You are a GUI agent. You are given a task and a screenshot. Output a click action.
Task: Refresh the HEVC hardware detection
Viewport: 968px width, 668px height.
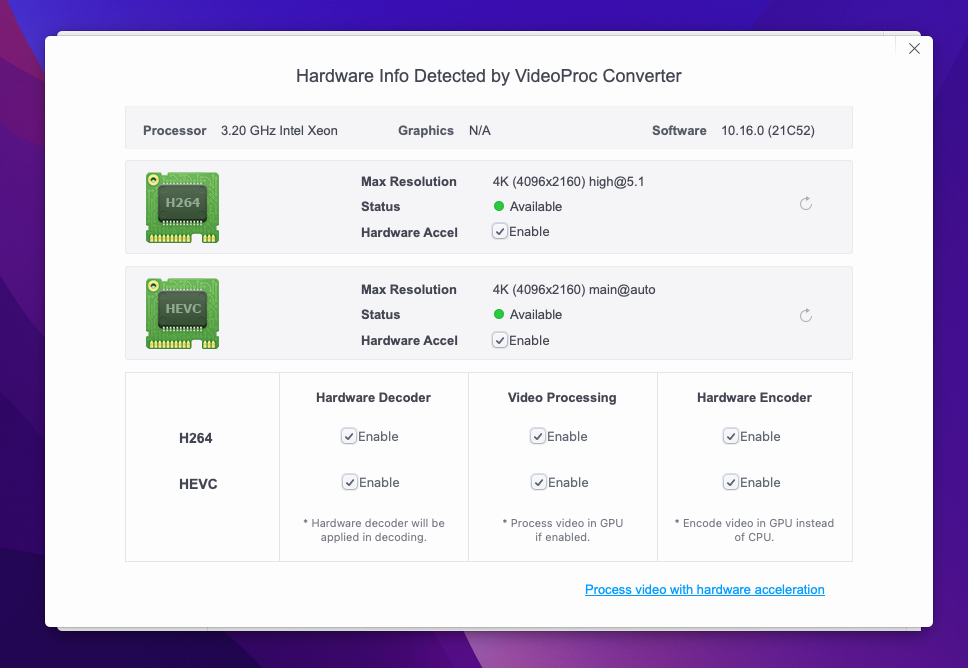[x=806, y=315]
